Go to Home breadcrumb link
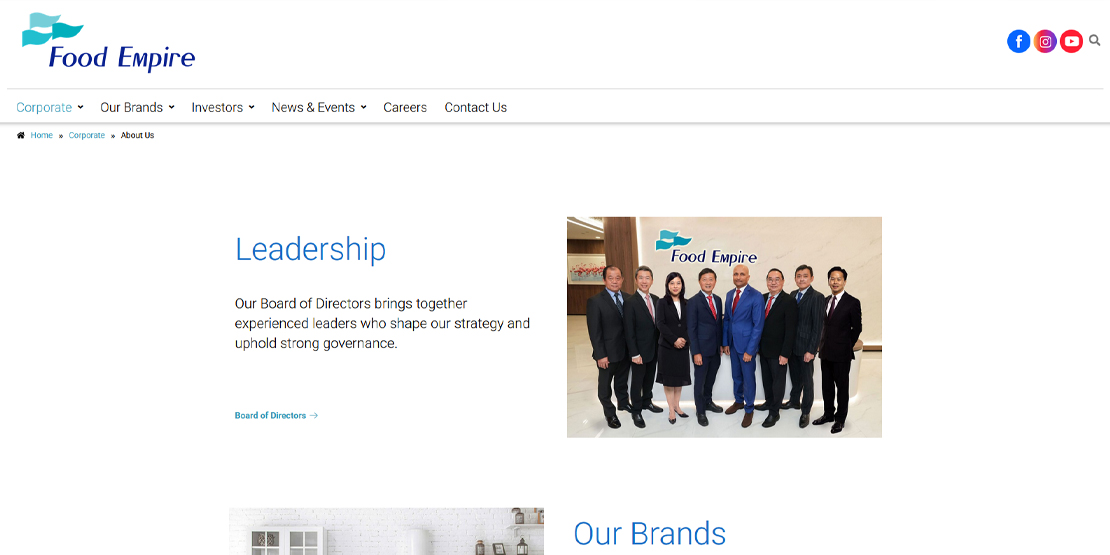 (41, 135)
